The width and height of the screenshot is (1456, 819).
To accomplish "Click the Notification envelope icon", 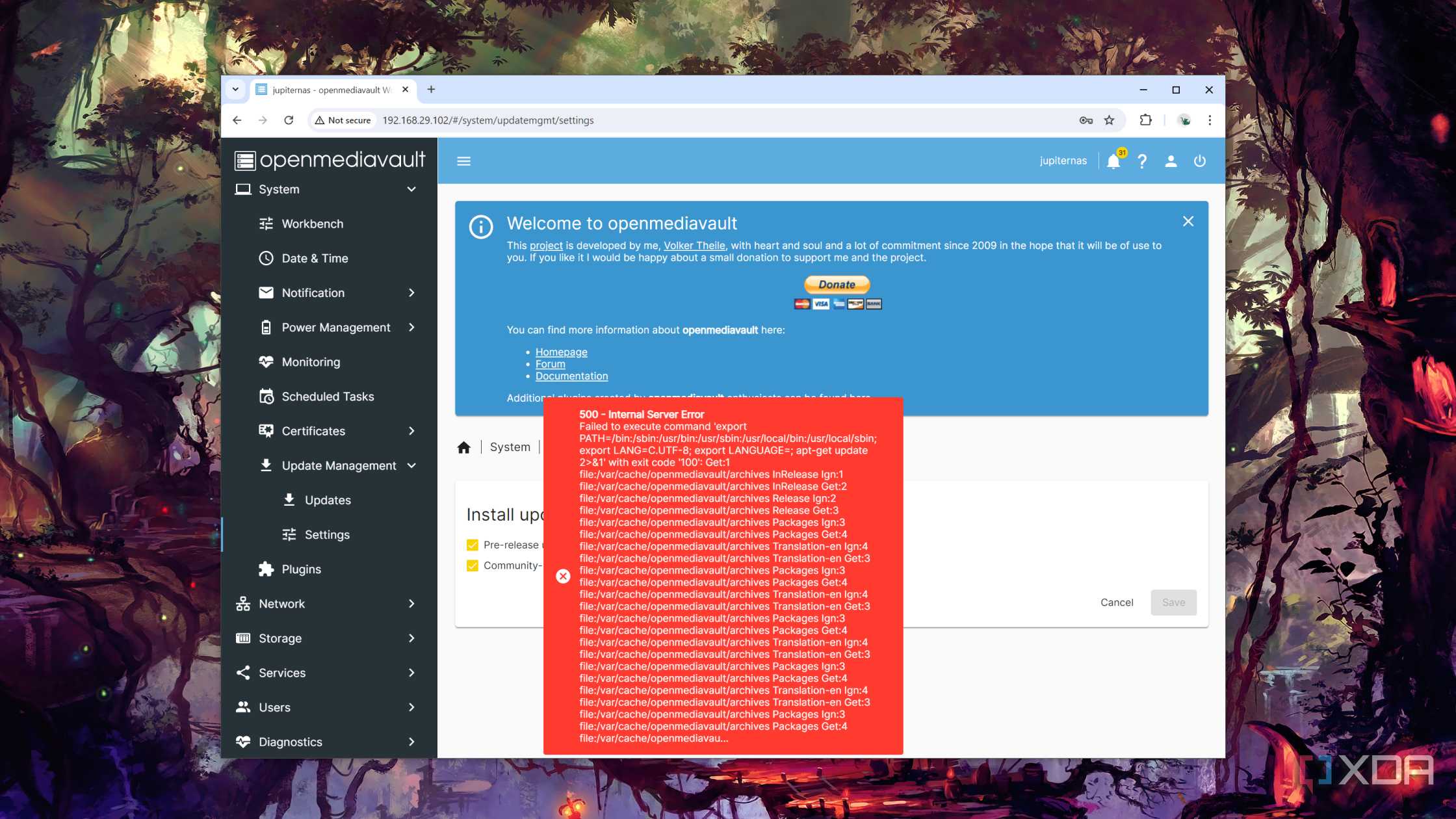I will pos(266,292).
